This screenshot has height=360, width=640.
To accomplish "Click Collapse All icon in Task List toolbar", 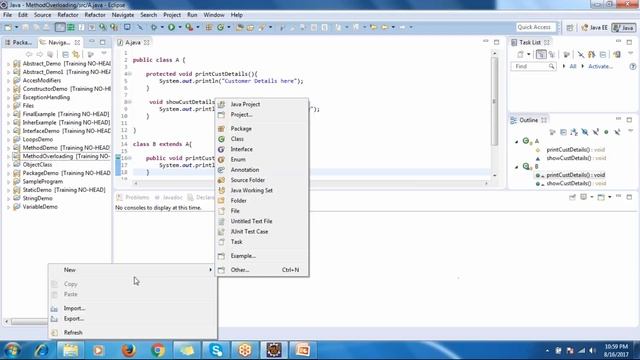I will point(603,54).
